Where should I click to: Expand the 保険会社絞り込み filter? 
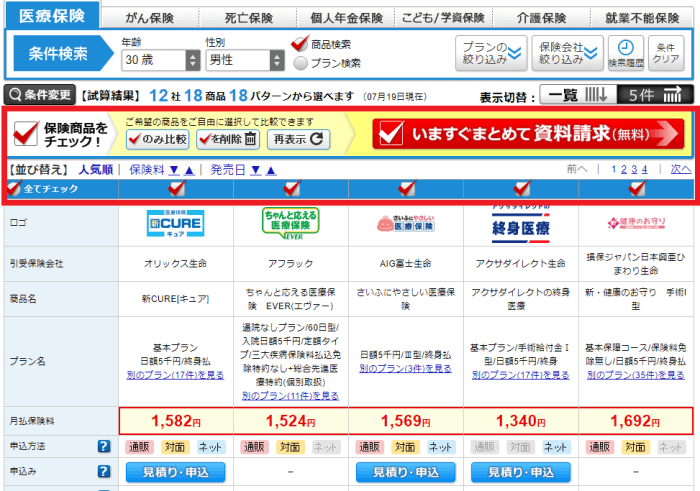point(567,53)
